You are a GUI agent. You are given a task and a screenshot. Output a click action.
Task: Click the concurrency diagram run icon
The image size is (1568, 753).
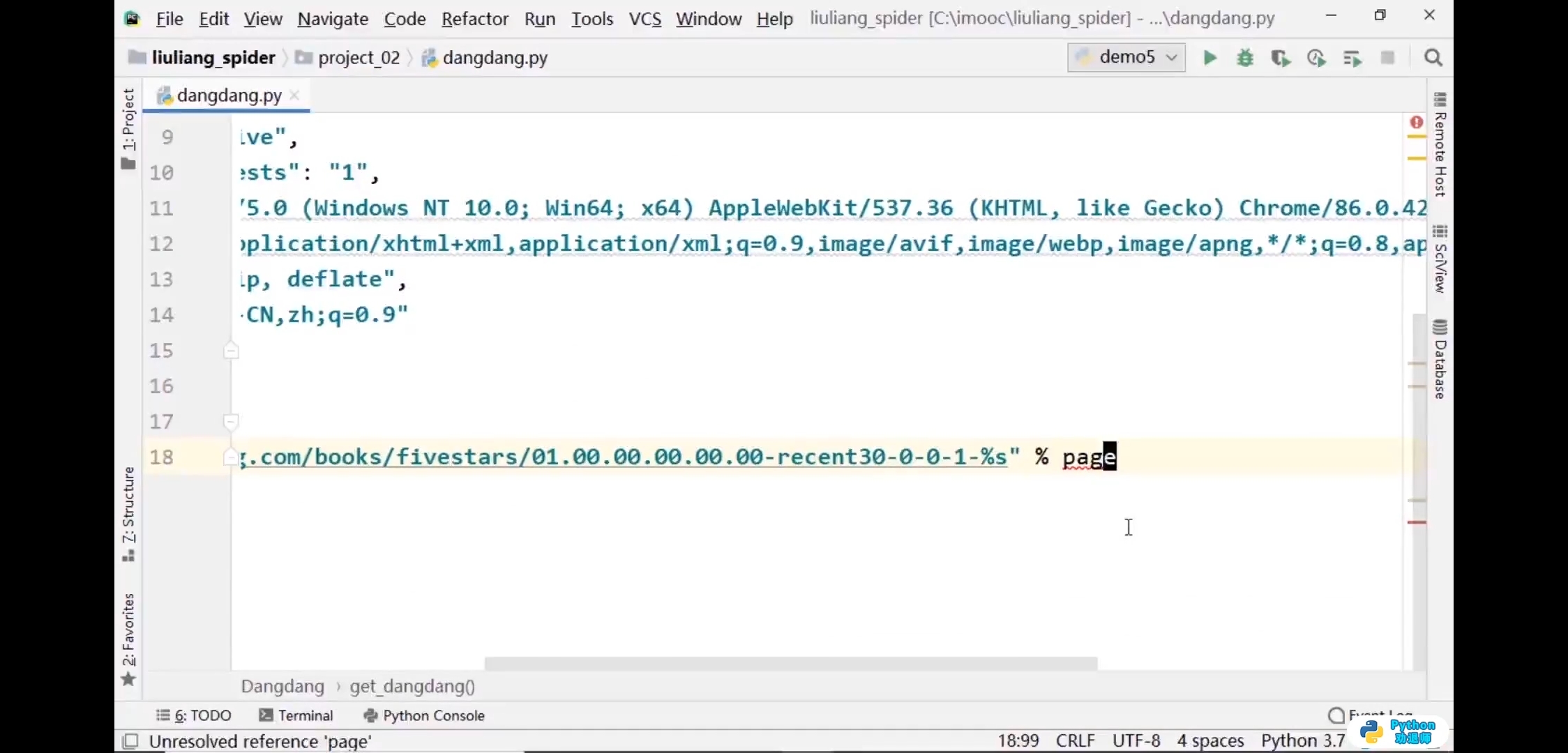(x=1352, y=58)
